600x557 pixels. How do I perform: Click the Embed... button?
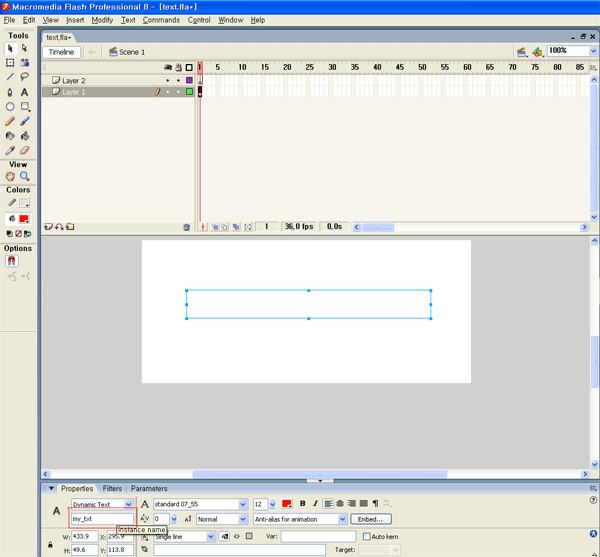coord(371,519)
